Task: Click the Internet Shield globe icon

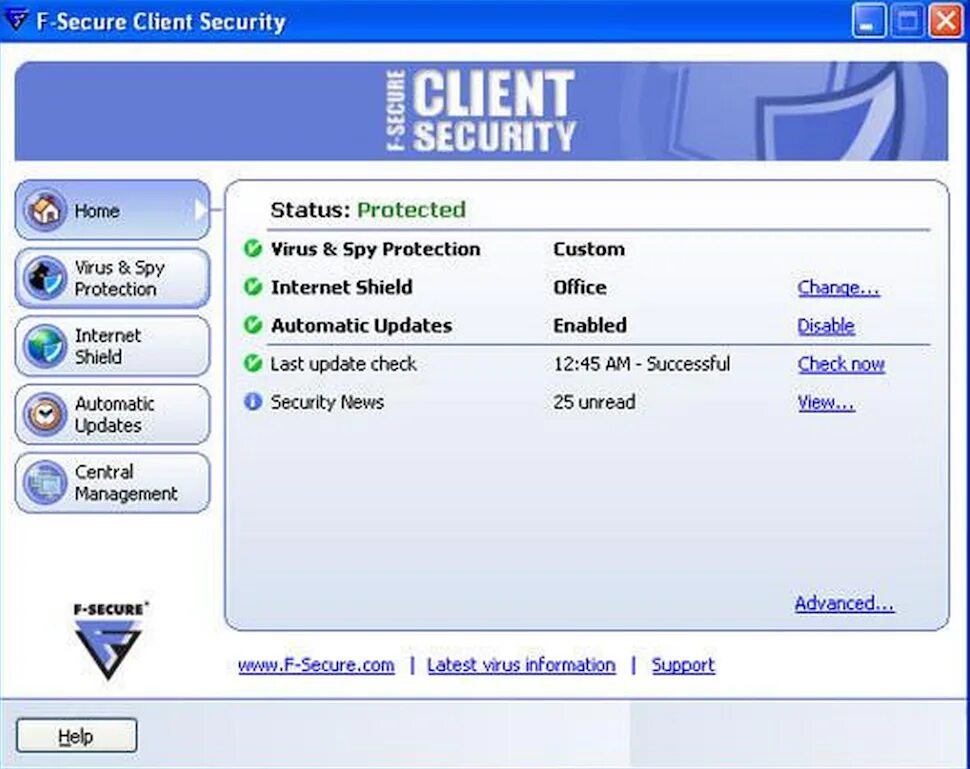Action: [45, 346]
